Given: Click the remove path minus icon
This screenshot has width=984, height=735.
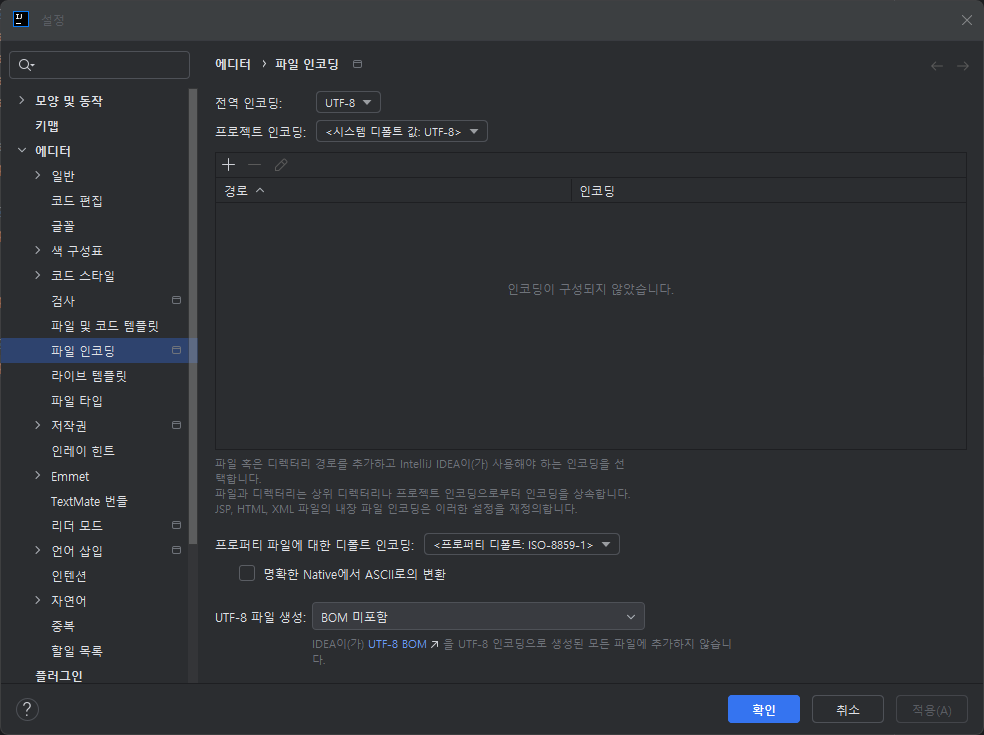Looking at the screenshot, I should click(x=254, y=164).
